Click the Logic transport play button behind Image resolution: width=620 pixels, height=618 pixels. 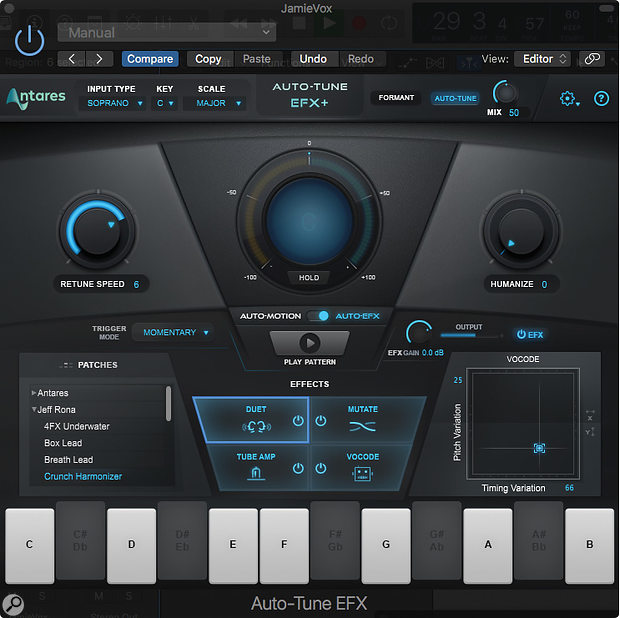click(x=328, y=23)
